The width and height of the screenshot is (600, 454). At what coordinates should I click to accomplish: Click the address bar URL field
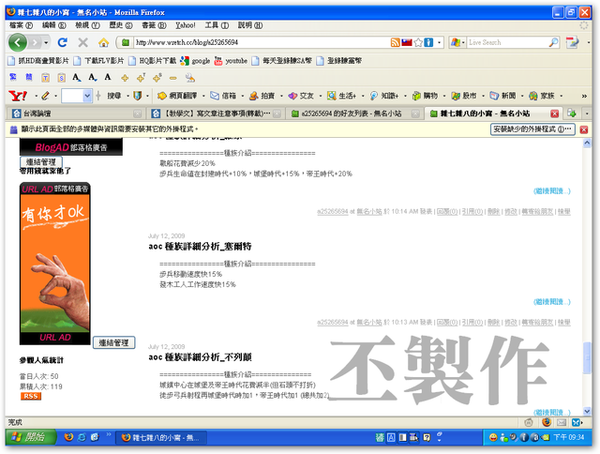pyautogui.click(x=260, y=42)
